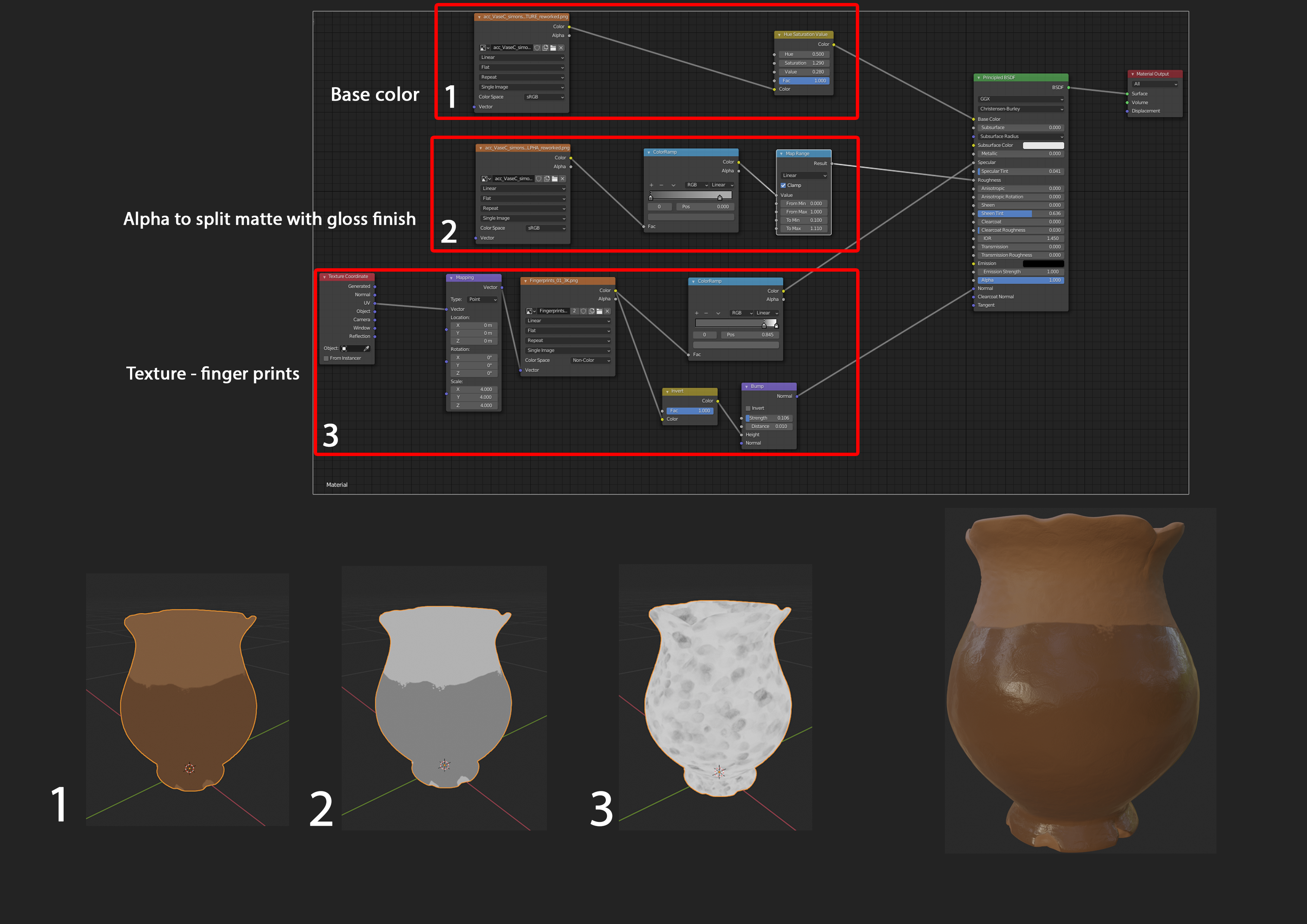Open GGX distribution dropdown in Principled BSDF

tap(1021, 99)
